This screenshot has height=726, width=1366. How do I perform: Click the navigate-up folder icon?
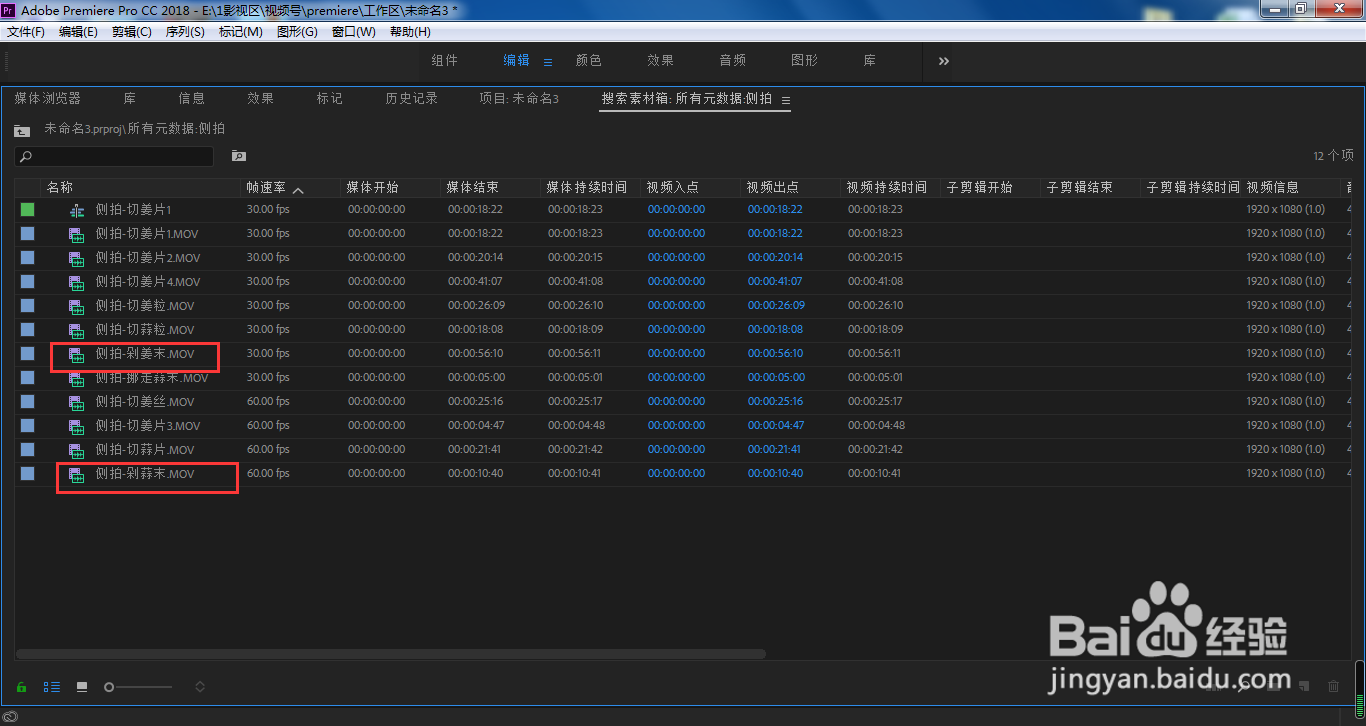click(x=22, y=130)
